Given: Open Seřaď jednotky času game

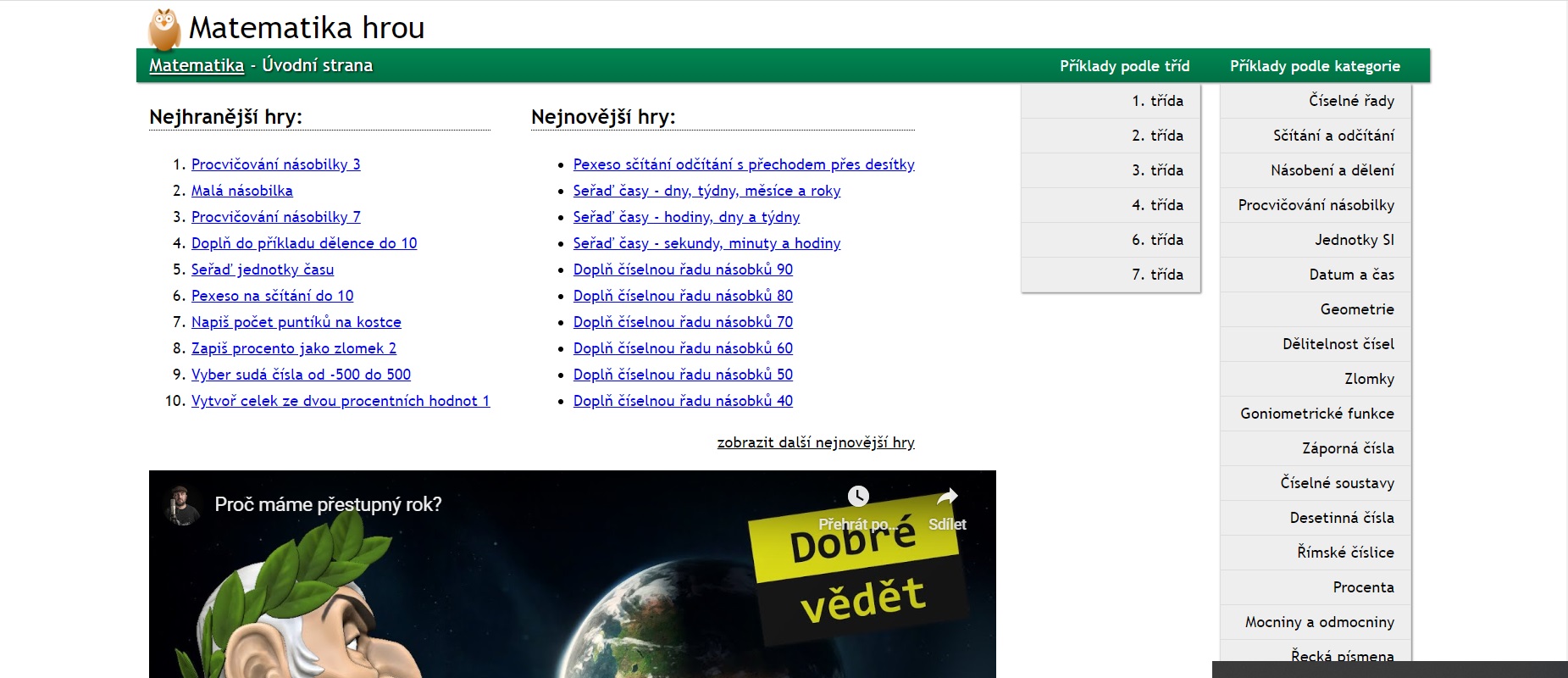Looking at the screenshot, I should pyautogui.click(x=263, y=270).
